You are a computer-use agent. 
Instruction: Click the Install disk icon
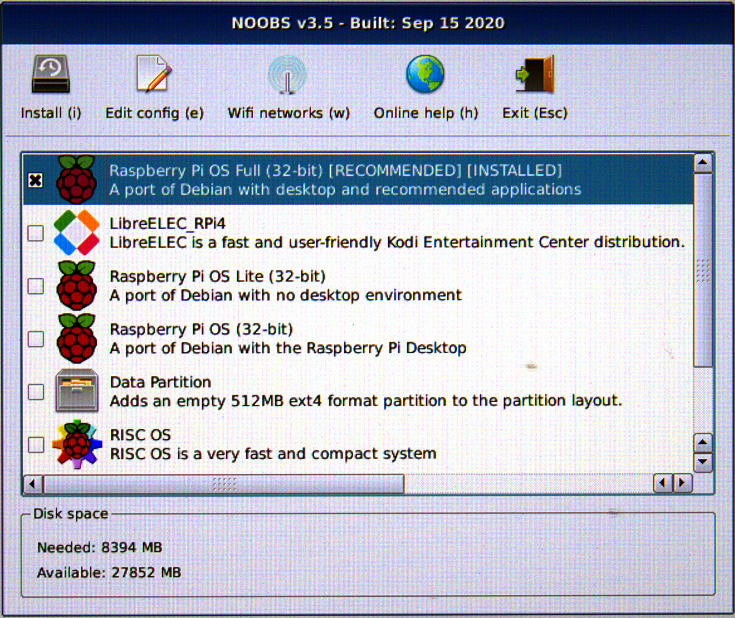[51, 74]
